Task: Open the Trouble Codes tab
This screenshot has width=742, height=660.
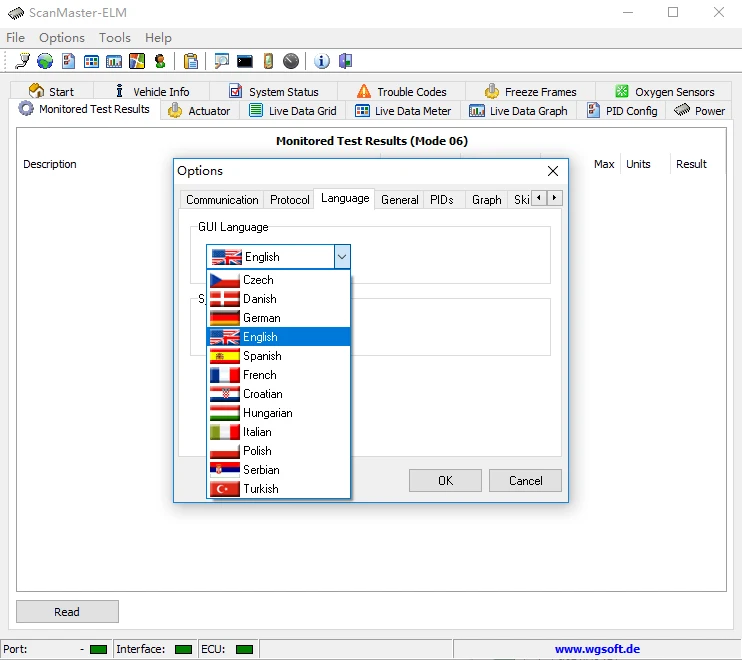Action: [x=402, y=91]
